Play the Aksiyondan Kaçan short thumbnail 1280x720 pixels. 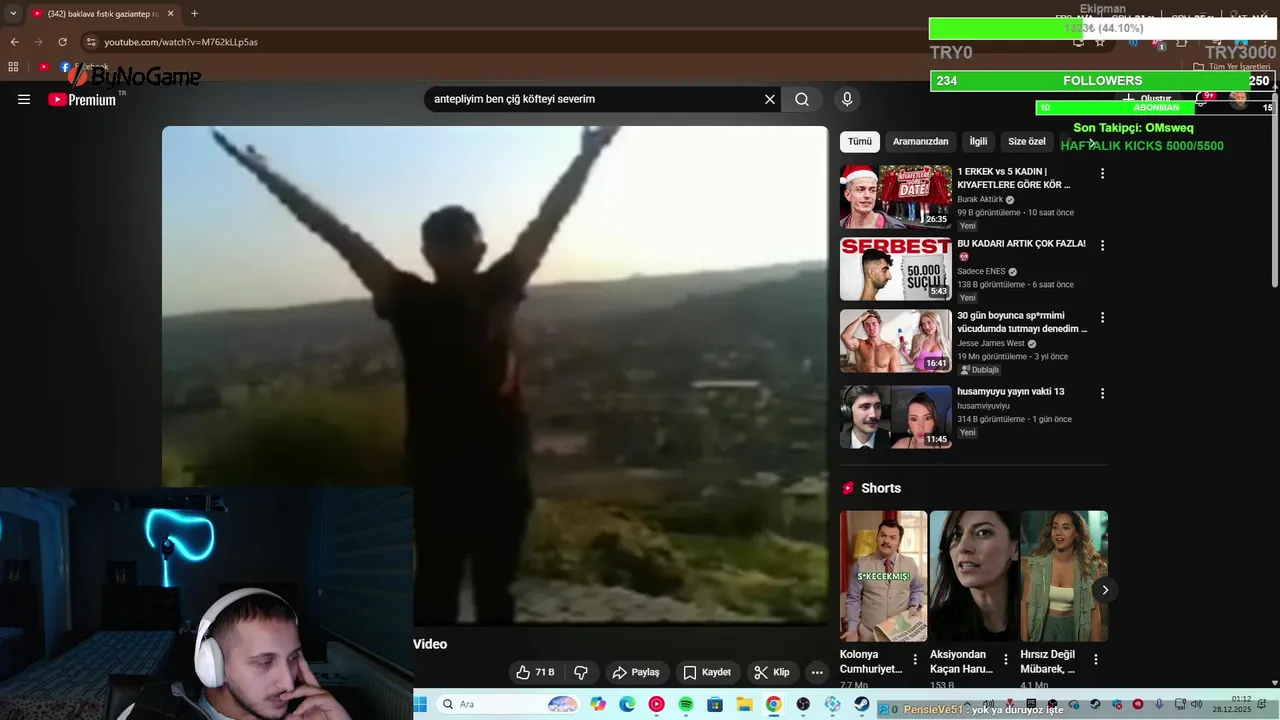point(974,576)
